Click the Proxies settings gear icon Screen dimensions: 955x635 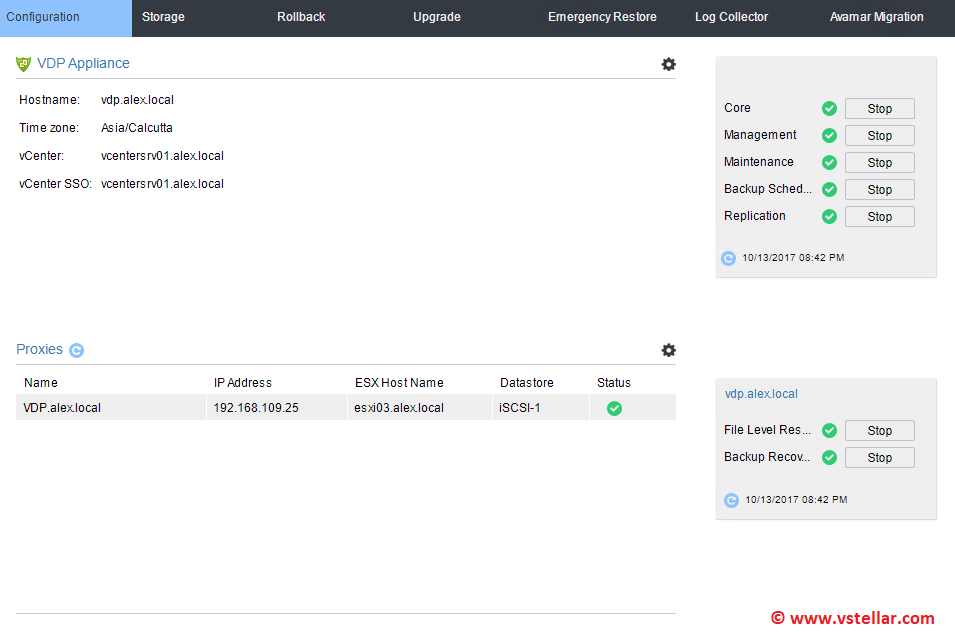click(x=668, y=350)
